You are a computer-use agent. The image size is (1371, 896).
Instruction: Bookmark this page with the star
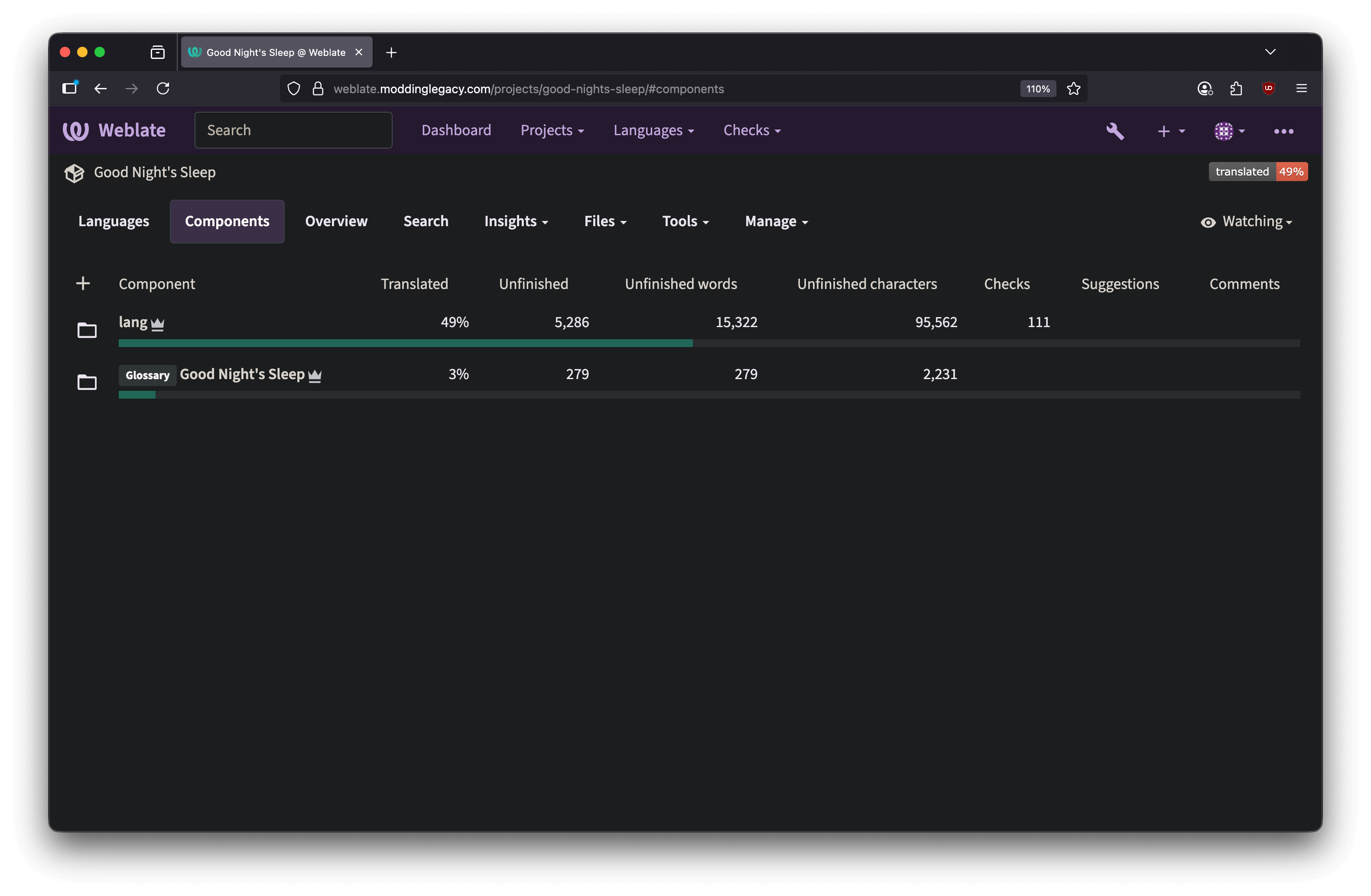1073,89
